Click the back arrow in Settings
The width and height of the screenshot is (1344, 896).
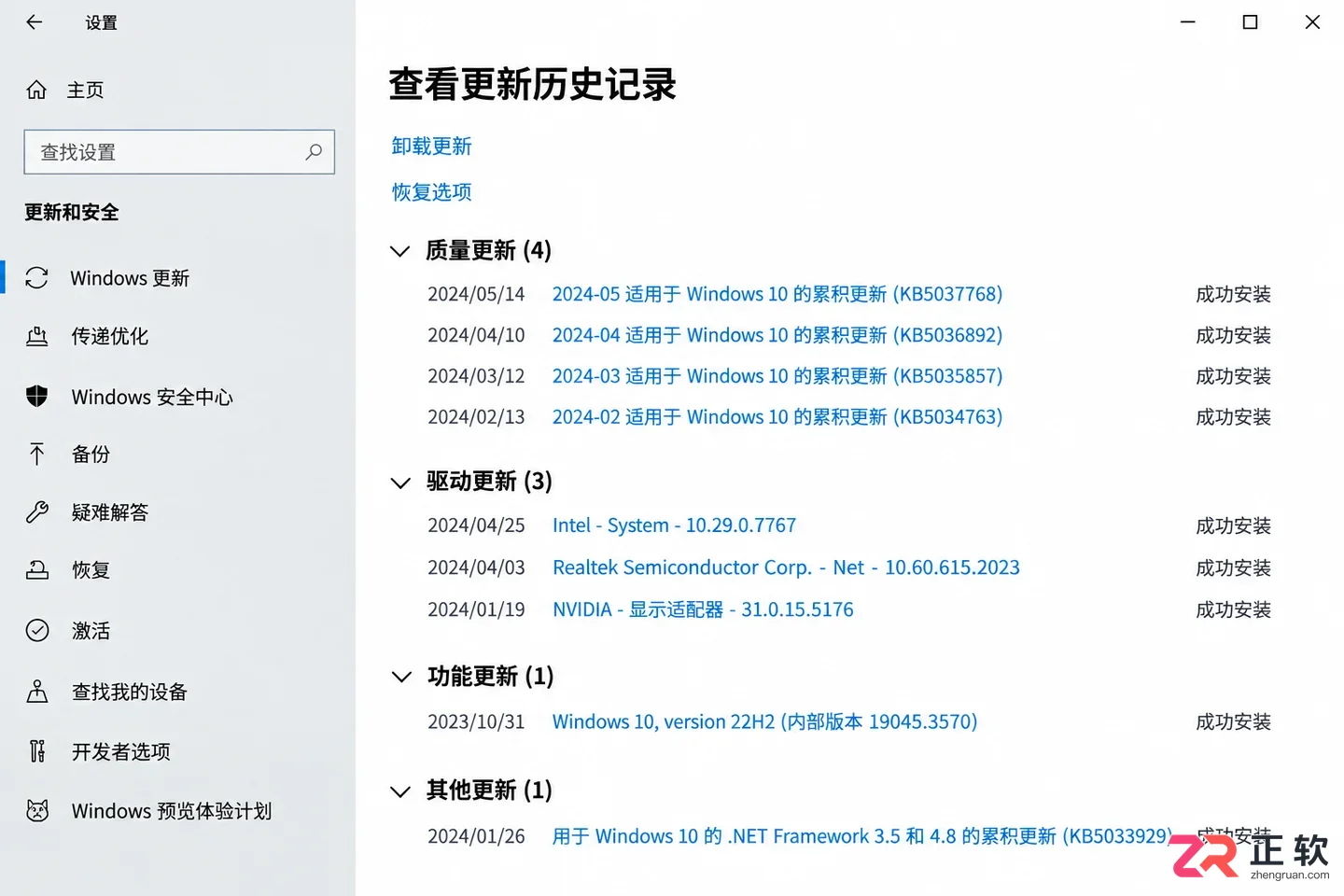(x=35, y=22)
